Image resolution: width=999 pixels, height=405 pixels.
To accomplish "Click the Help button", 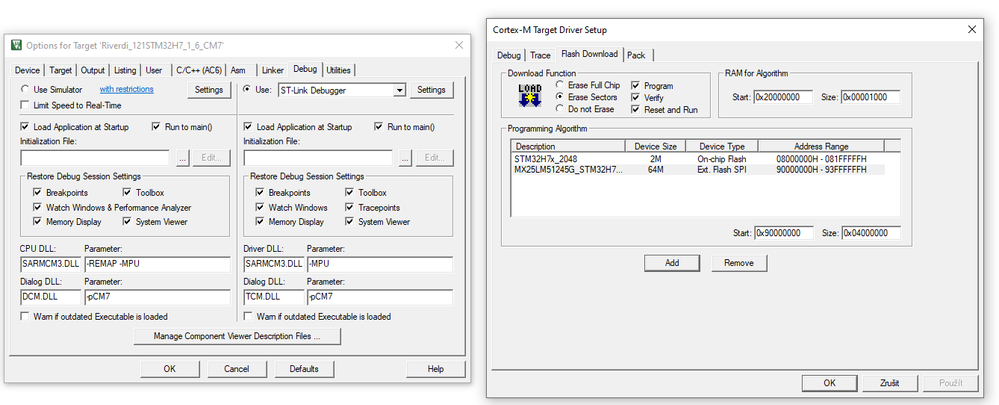I will pyautogui.click(x=436, y=369).
